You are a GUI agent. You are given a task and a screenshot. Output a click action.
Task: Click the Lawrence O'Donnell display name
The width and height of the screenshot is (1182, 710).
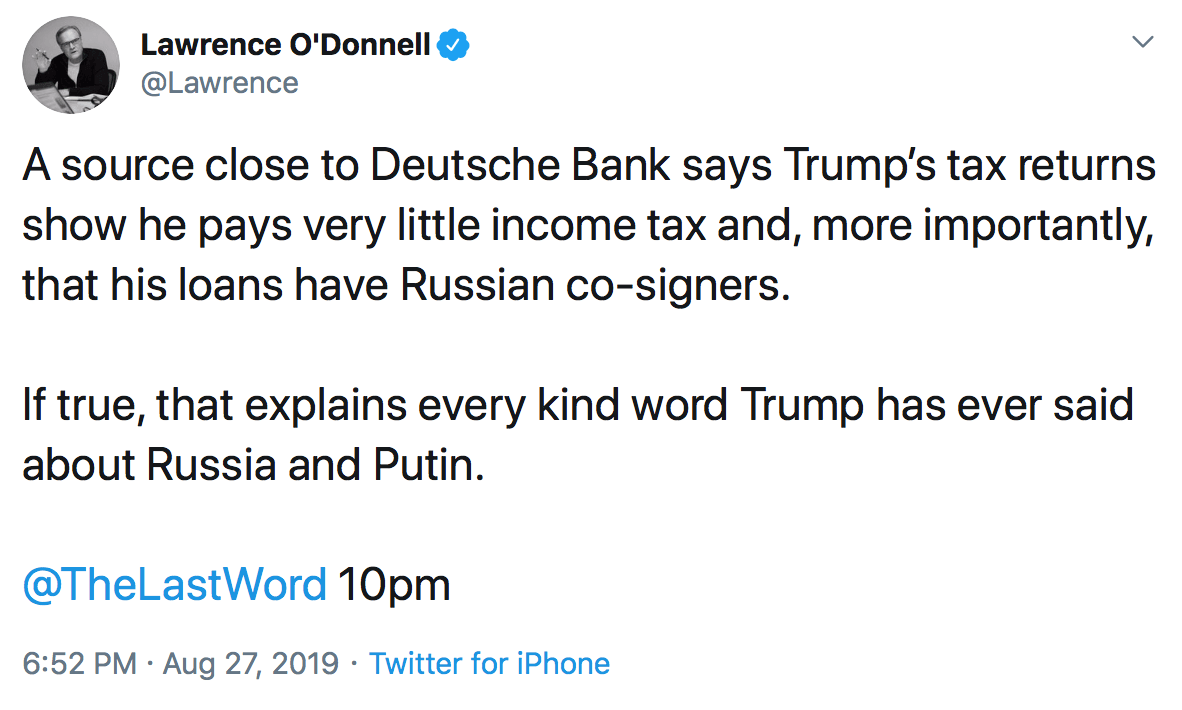pyautogui.click(x=286, y=45)
